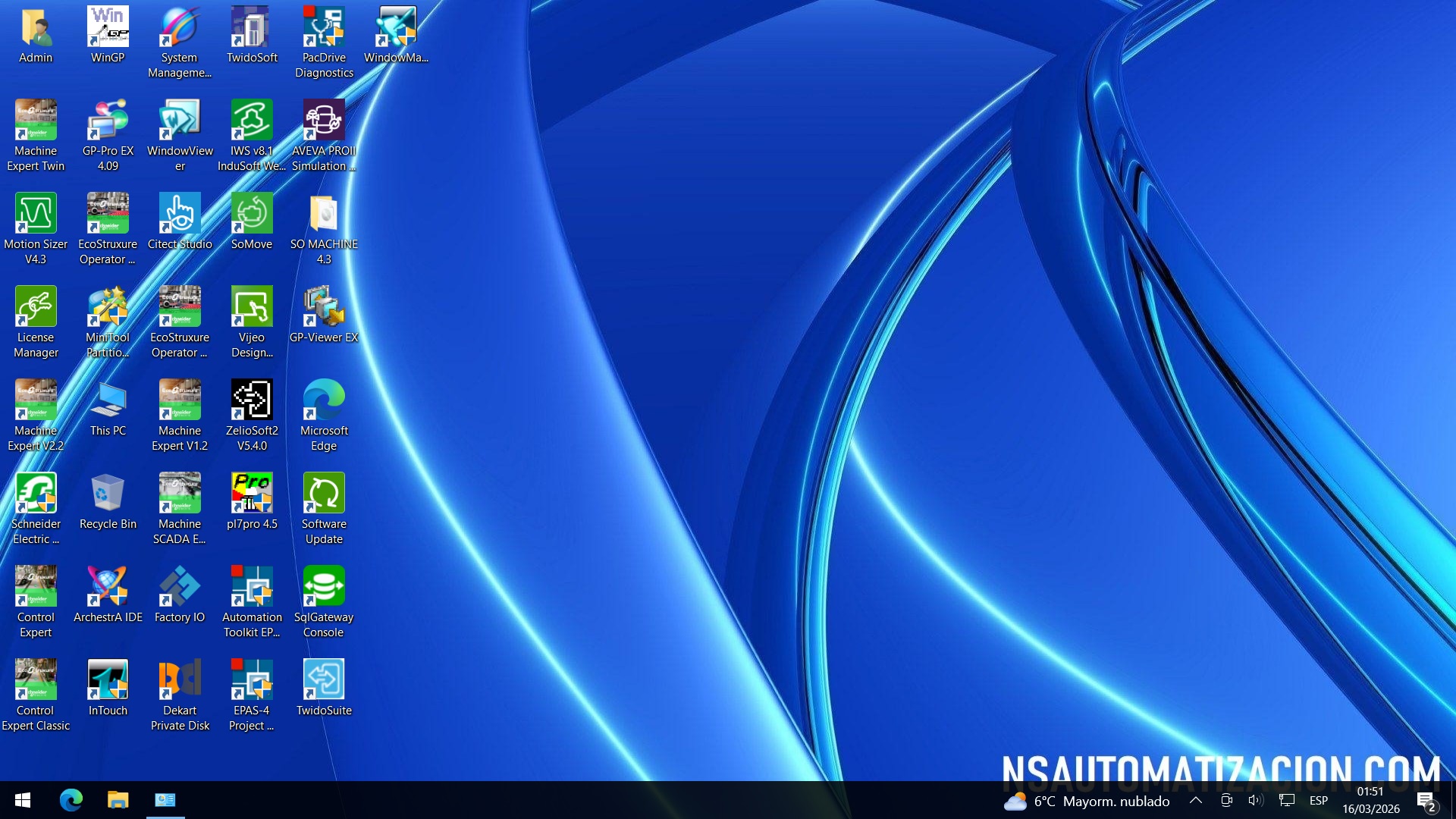Screen dimensions: 1456x819
Task: Select Control Expert Classic icon
Action: (x=36, y=696)
